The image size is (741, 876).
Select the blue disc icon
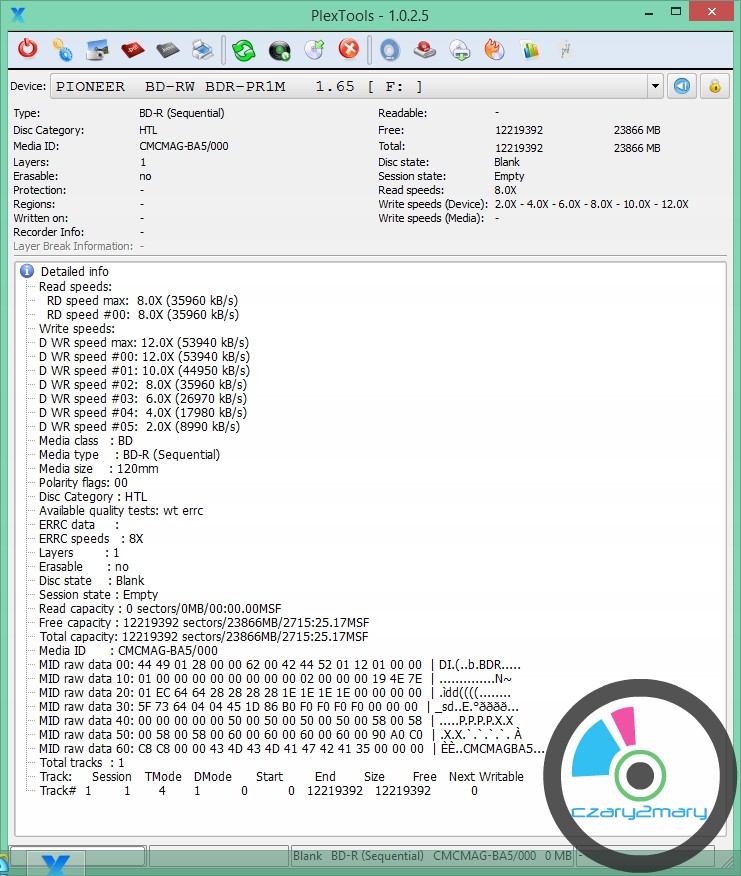coord(390,48)
